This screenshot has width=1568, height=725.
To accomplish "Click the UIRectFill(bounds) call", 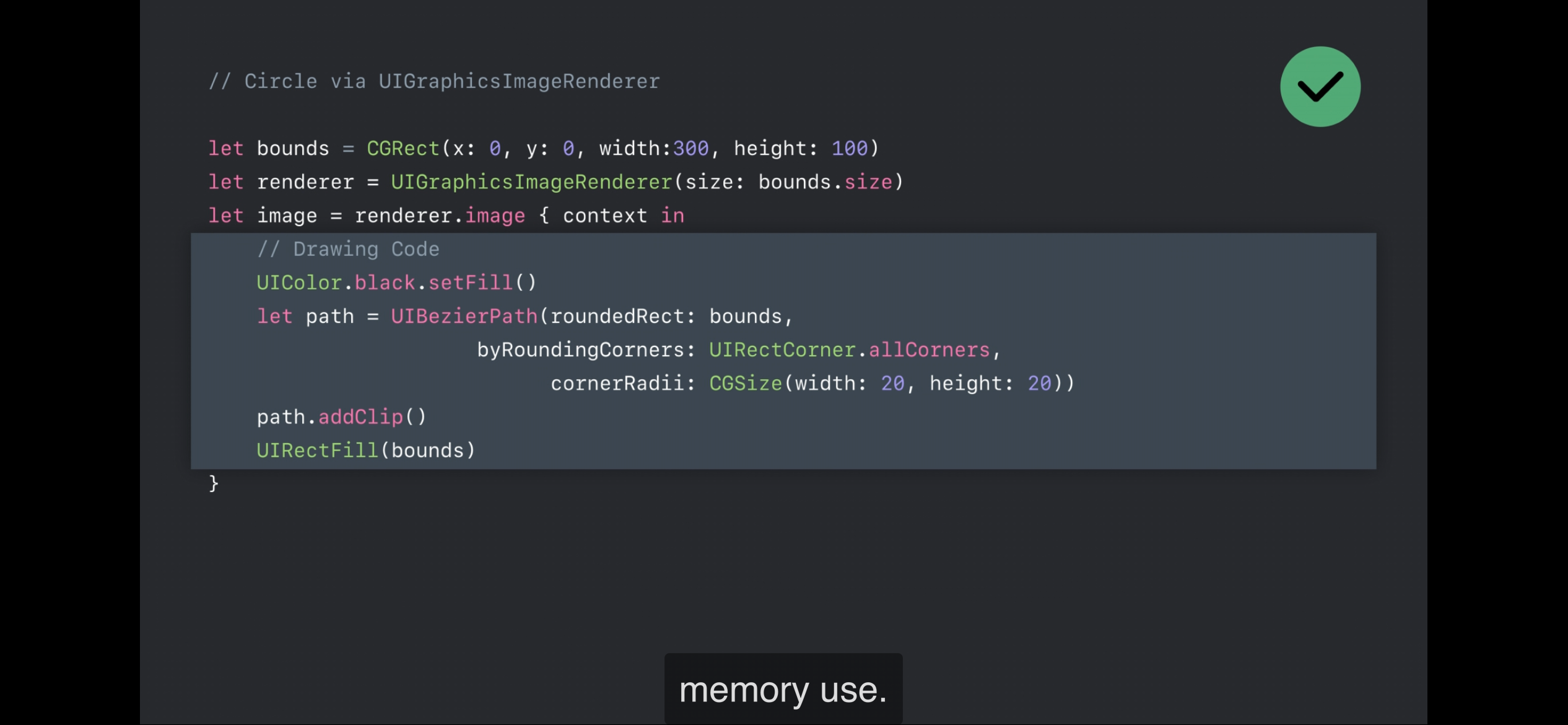I will click(x=365, y=450).
